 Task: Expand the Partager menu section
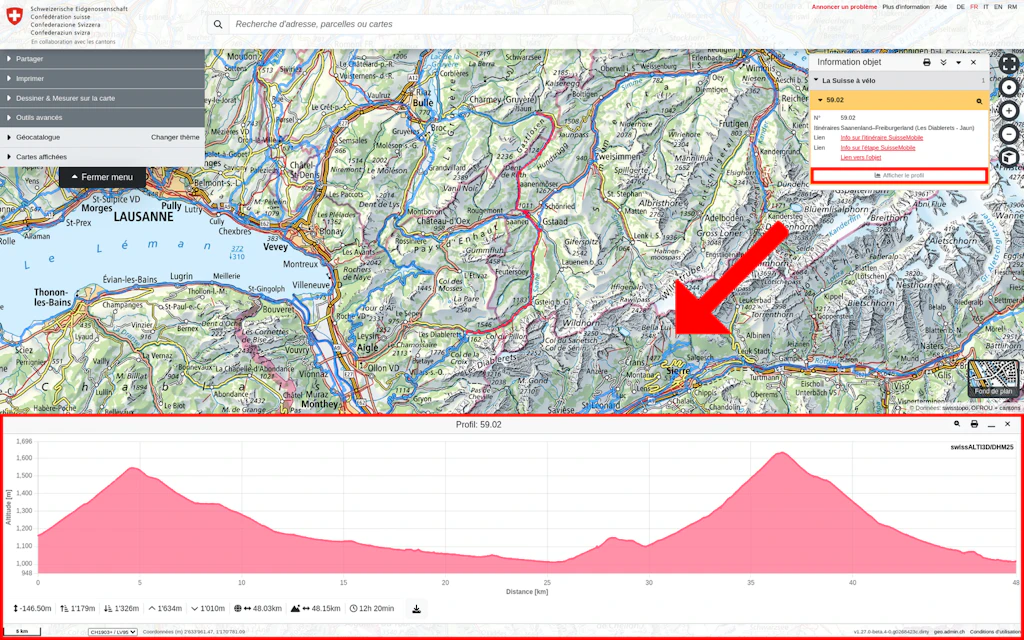(x=103, y=59)
